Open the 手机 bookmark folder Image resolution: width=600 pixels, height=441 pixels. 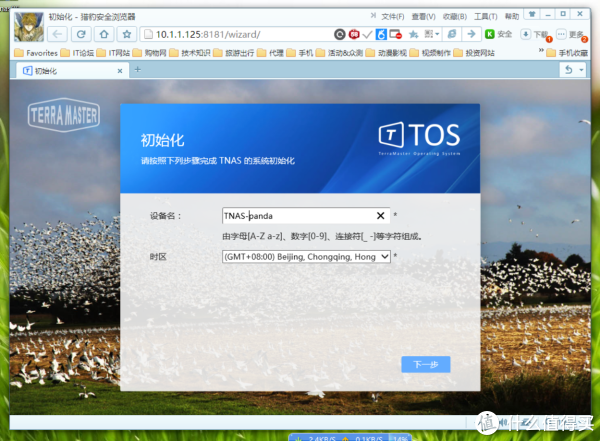tap(300, 53)
